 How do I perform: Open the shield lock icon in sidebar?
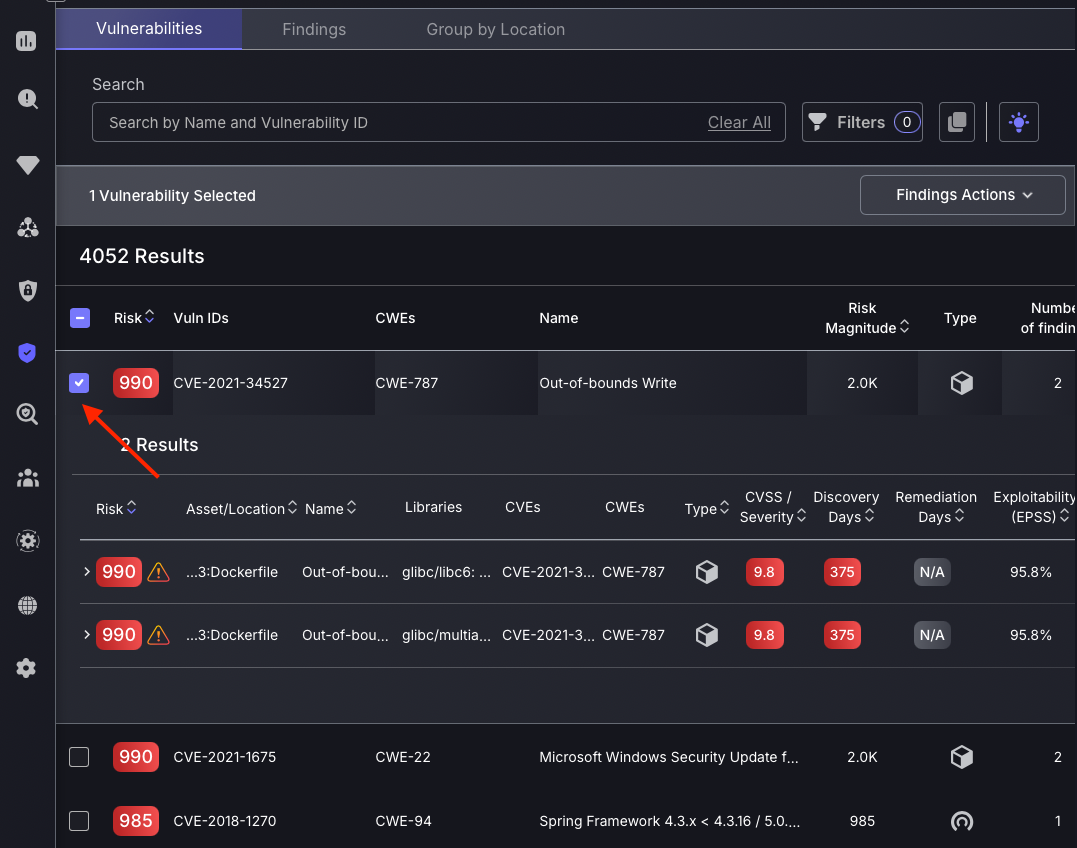coord(27,290)
